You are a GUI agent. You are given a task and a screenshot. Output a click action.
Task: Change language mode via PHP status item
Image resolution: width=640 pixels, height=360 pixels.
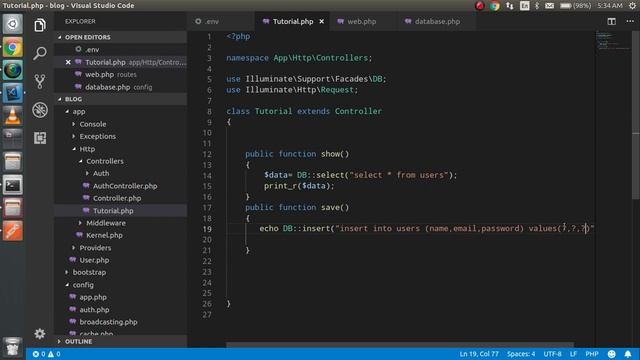coord(591,354)
